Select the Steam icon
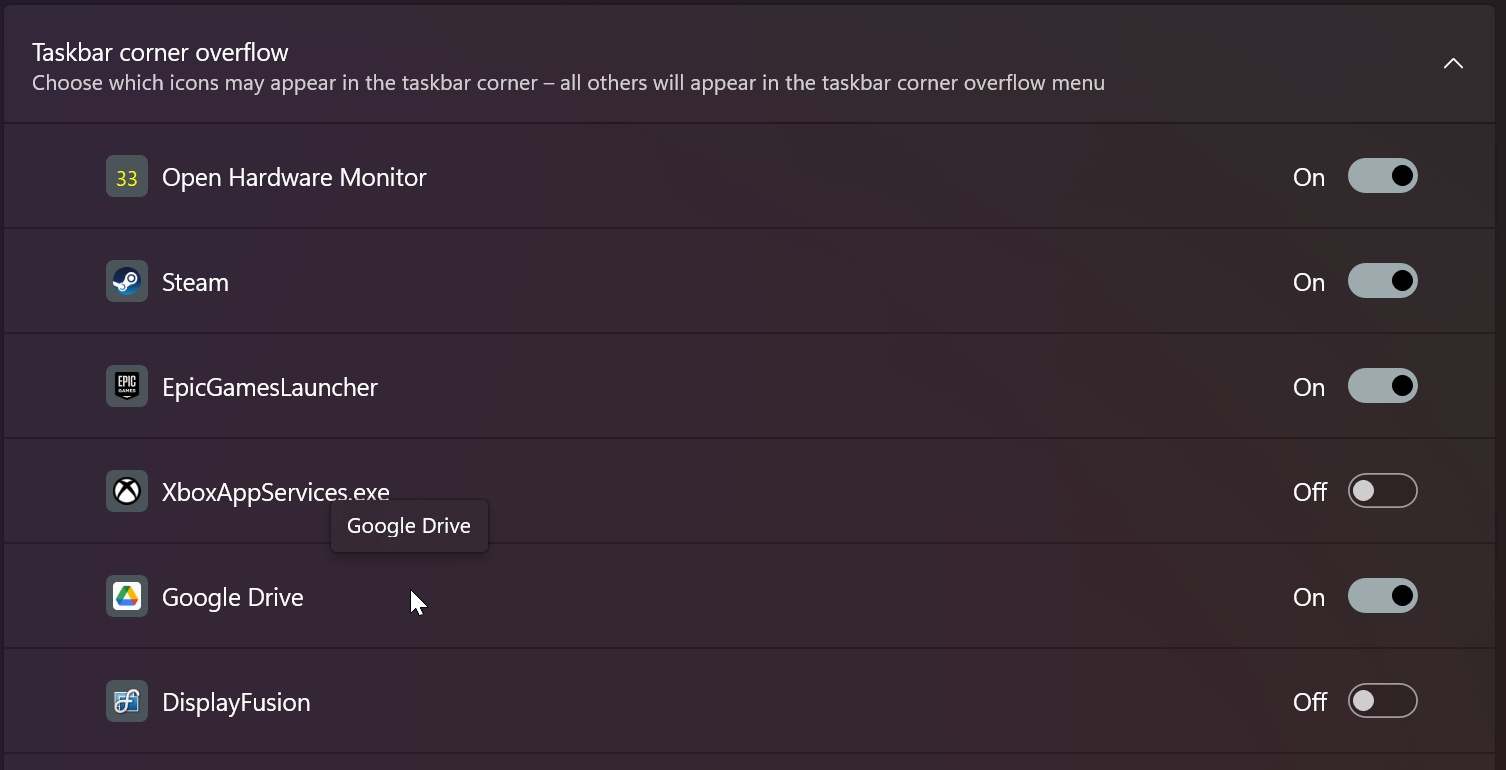This screenshot has height=770, width=1506. (126, 281)
